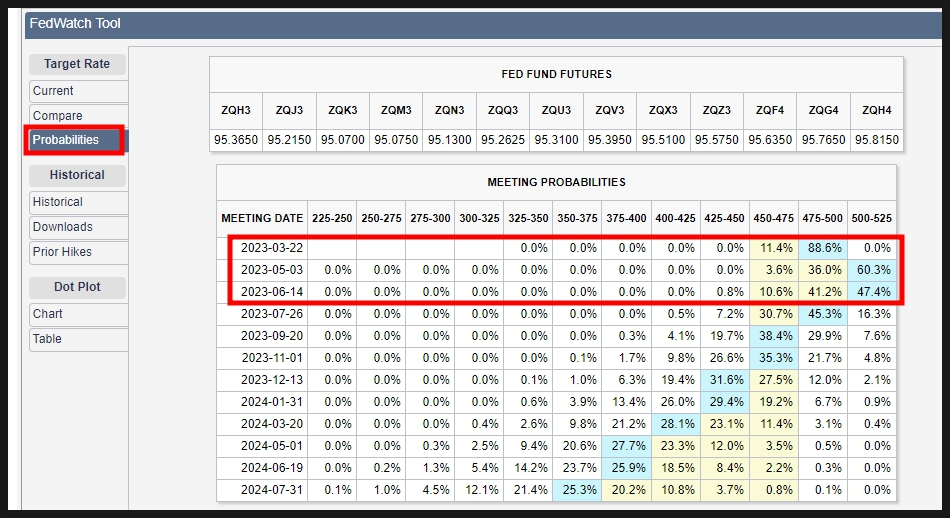Viewport: 950px width, 518px height.
Task: Click the 36.0% probability cell
Action: coord(823,270)
